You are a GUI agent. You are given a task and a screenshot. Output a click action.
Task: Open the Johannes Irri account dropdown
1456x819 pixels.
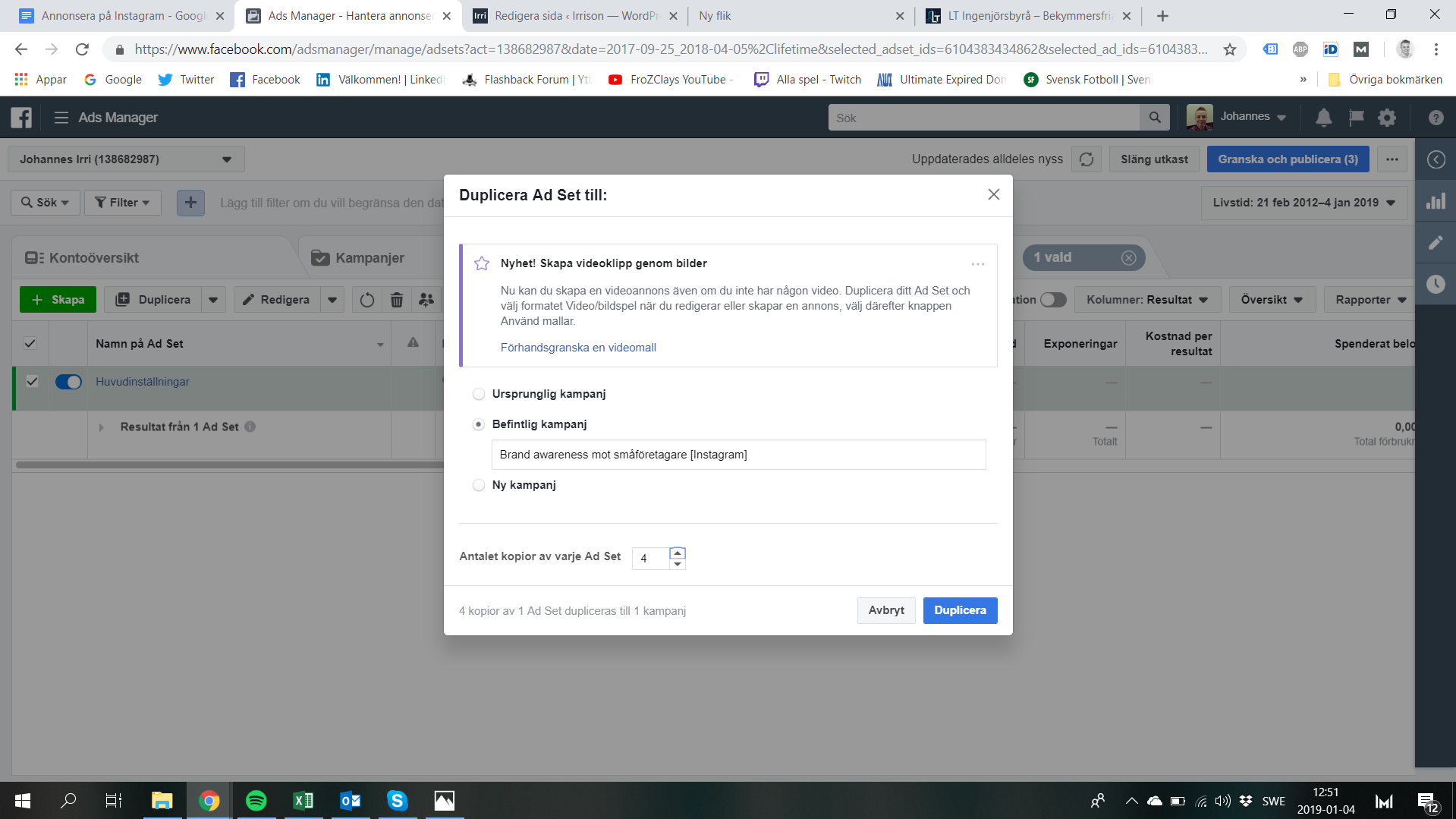[x=126, y=159]
